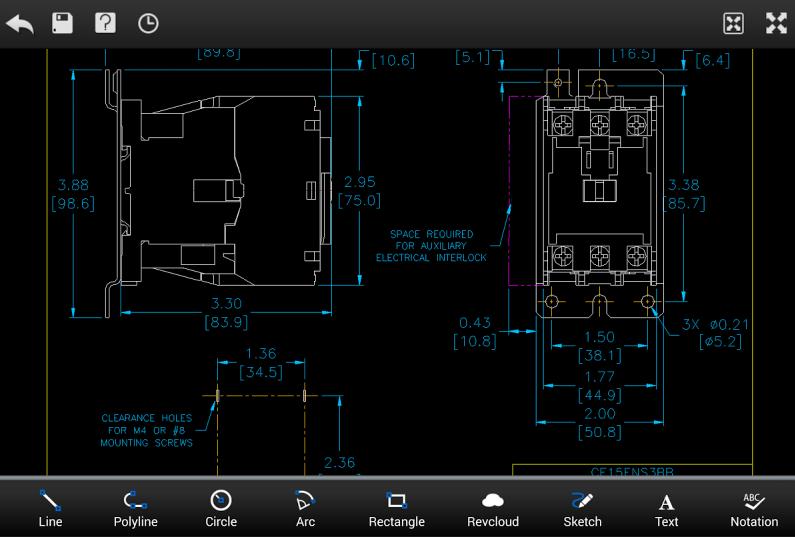This screenshot has height=537, width=795.
Task: Click the 2.00 dimension text
Action: (599, 413)
